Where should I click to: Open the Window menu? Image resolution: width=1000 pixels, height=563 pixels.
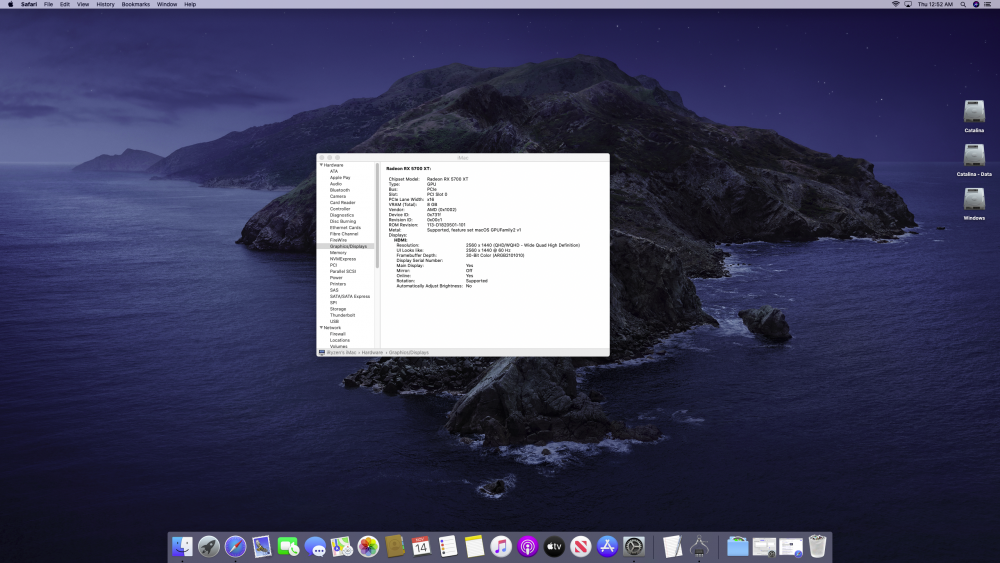tap(167, 4)
